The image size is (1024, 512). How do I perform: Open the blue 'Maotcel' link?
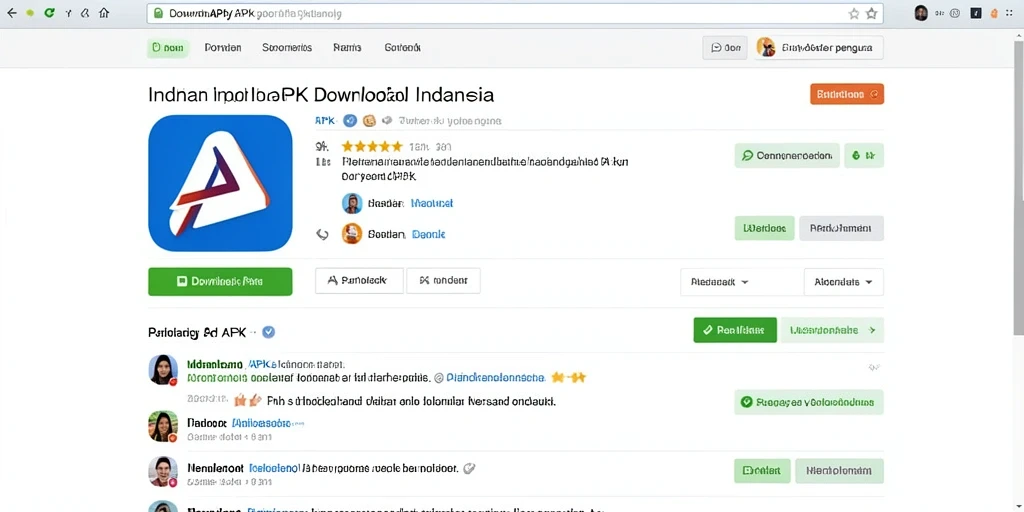pos(432,203)
